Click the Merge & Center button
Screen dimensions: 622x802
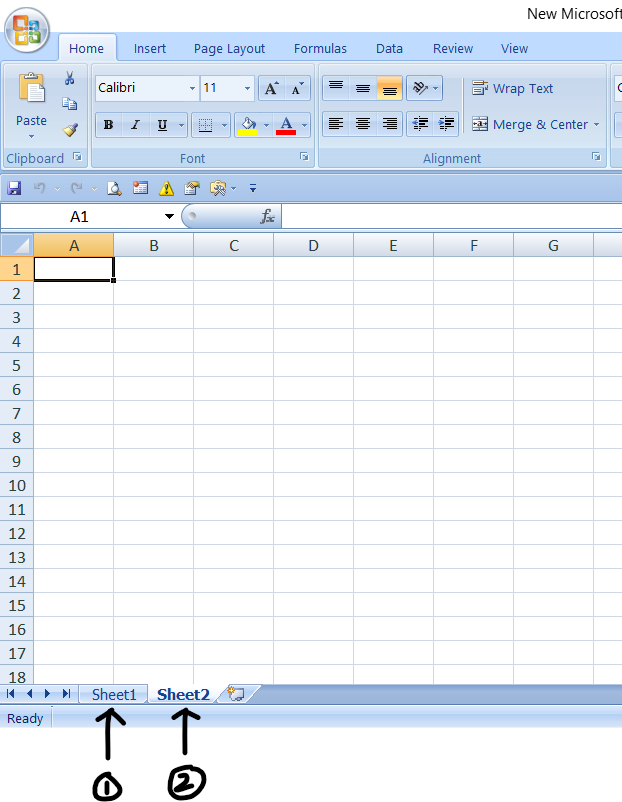535,125
